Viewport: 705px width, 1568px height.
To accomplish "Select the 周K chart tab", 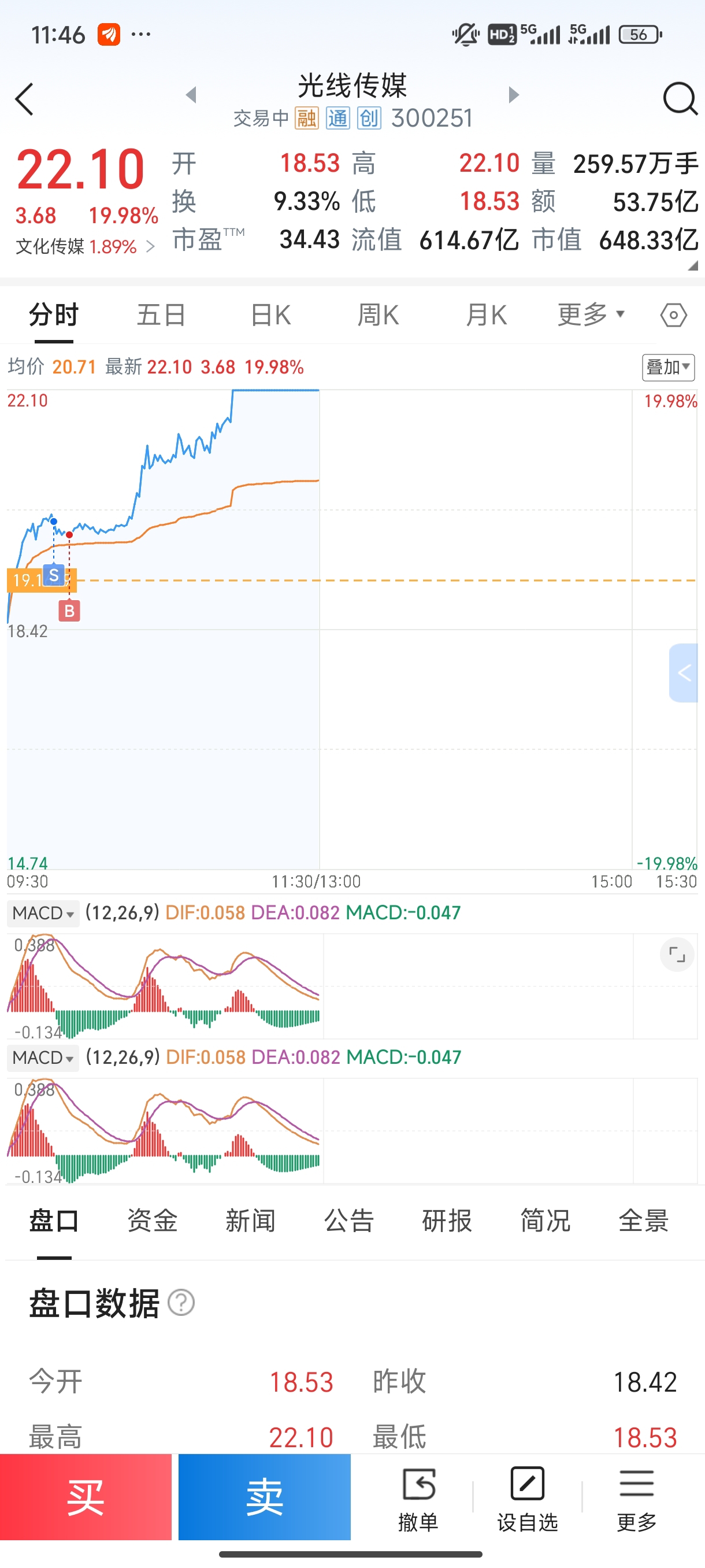I will click(378, 315).
